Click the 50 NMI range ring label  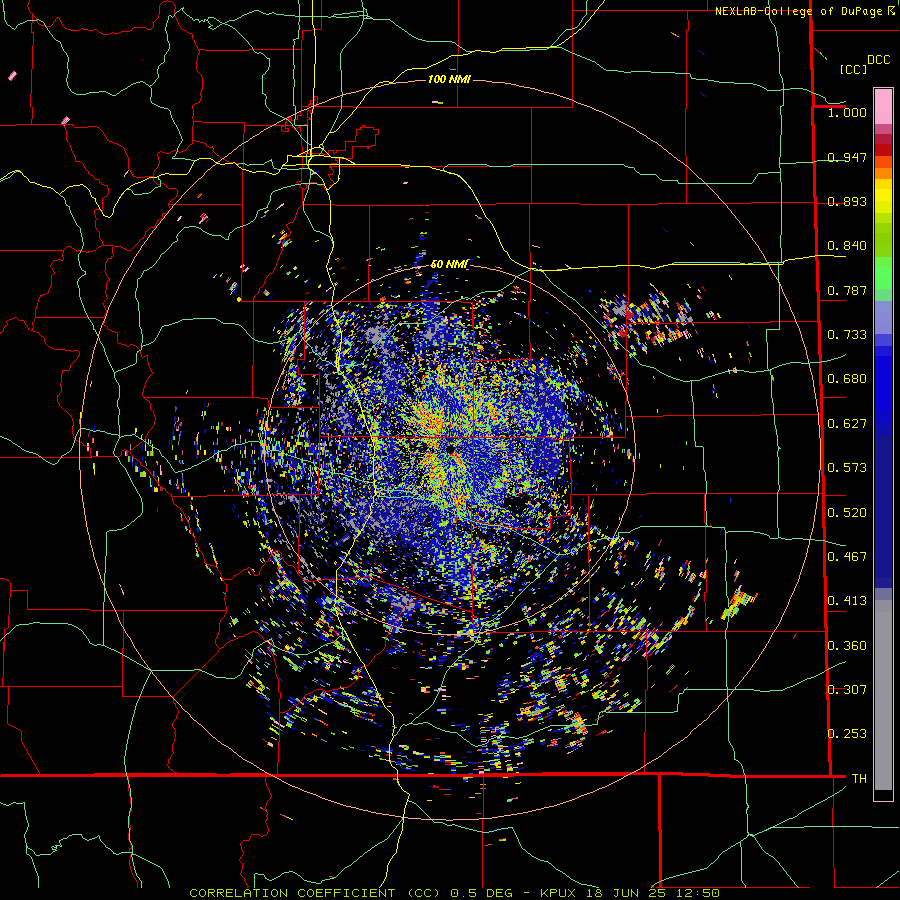pyautogui.click(x=449, y=264)
